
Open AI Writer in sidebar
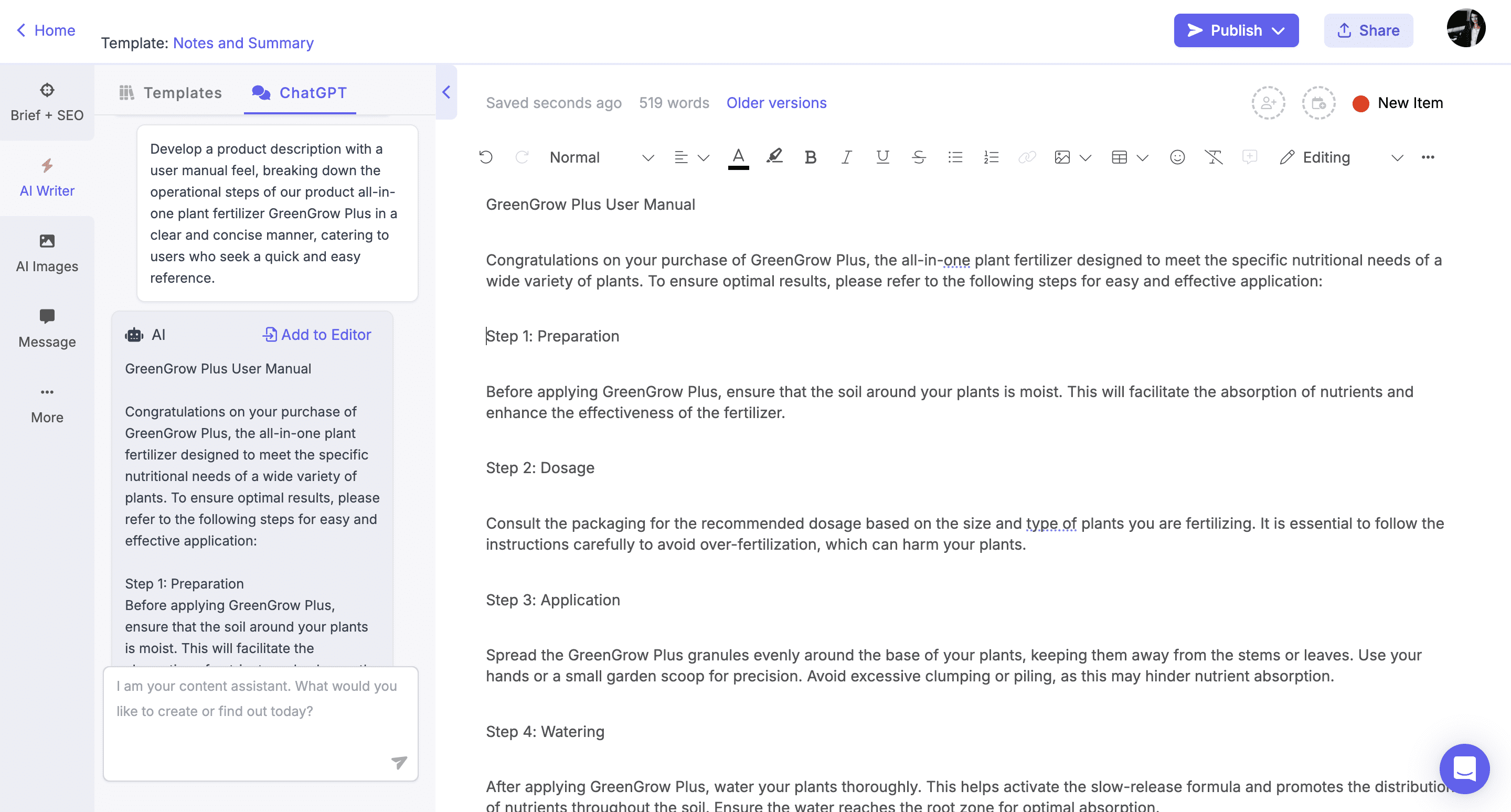coord(47,178)
